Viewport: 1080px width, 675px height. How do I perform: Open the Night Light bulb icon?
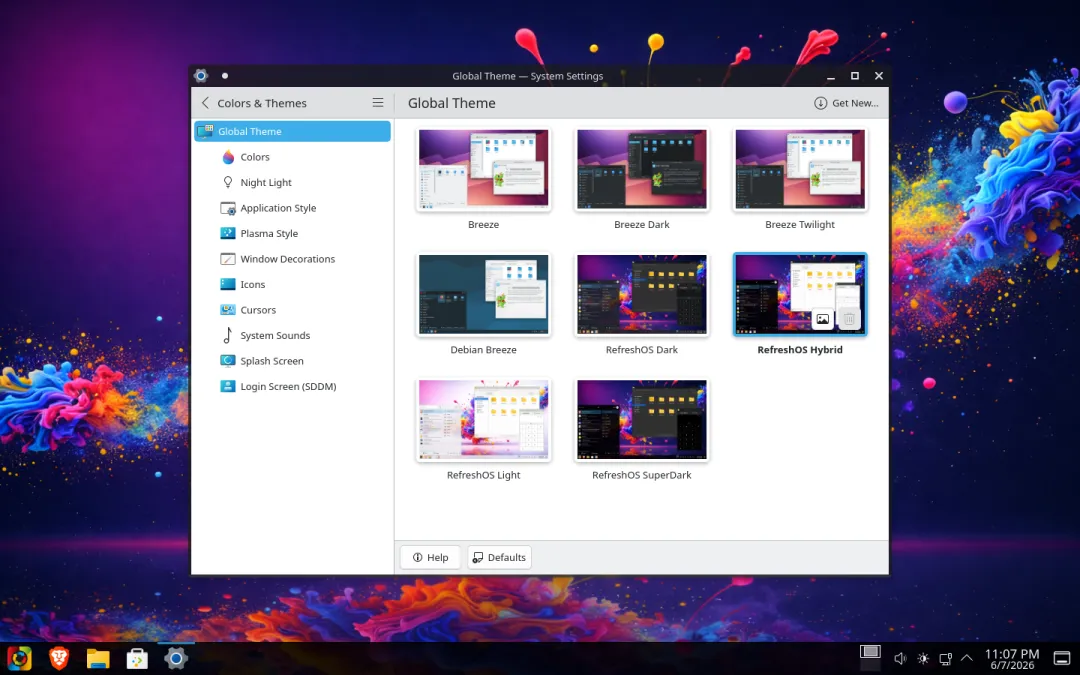click(x=228, y=182)
